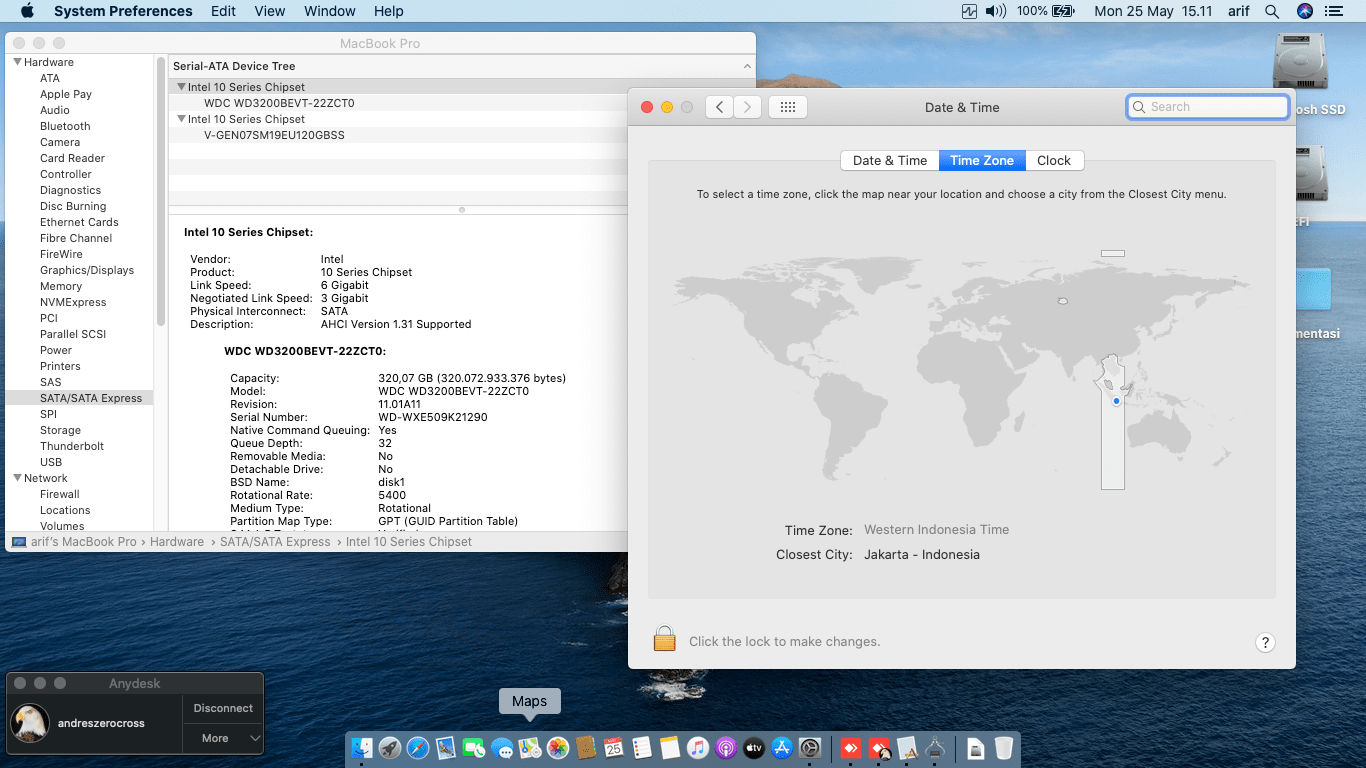Open Notes from the Dock
Image resolution: width=1366 pixels, height=768 pixels.
(670, 748)
